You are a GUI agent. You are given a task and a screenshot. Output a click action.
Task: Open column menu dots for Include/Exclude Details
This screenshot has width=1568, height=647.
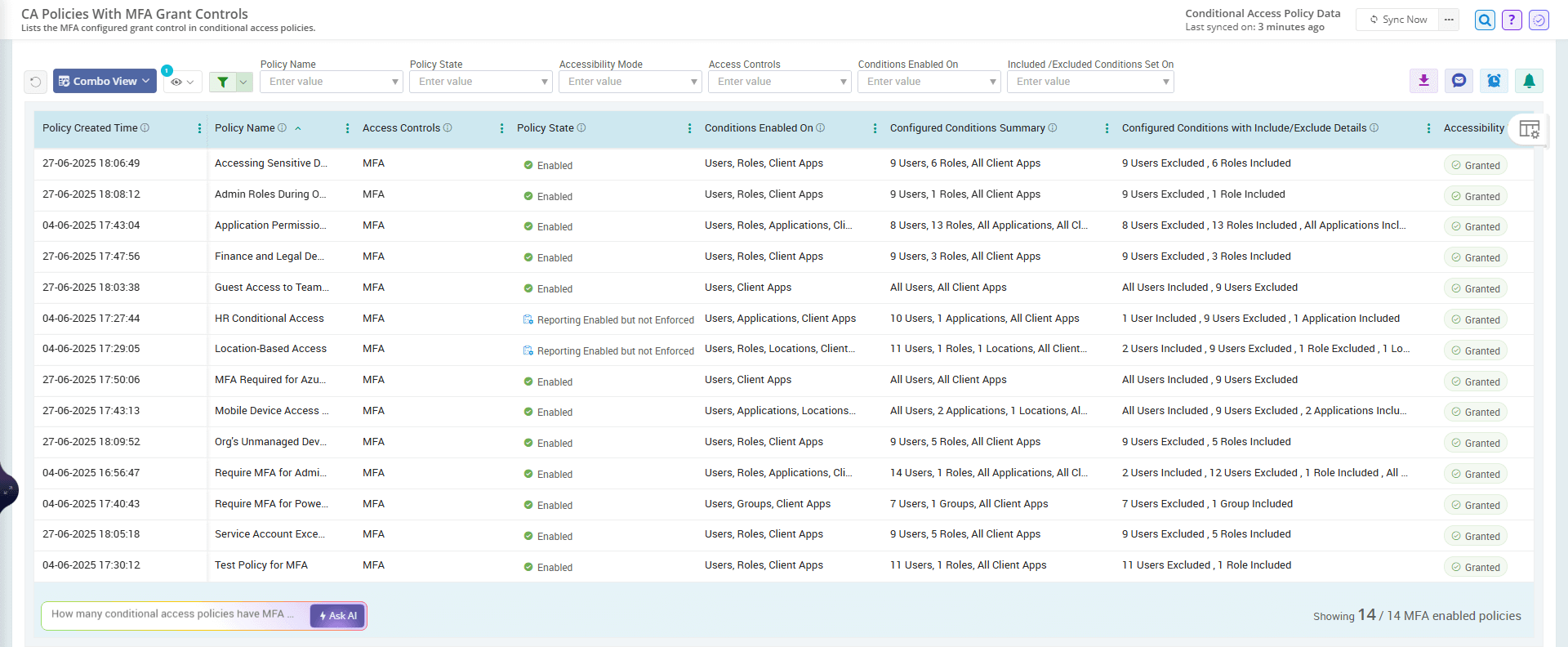point(1428,128)
